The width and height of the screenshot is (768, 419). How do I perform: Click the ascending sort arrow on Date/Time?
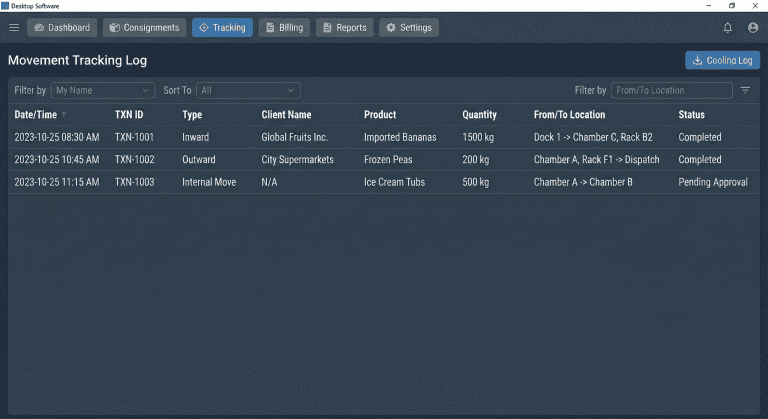pos(64,115)
